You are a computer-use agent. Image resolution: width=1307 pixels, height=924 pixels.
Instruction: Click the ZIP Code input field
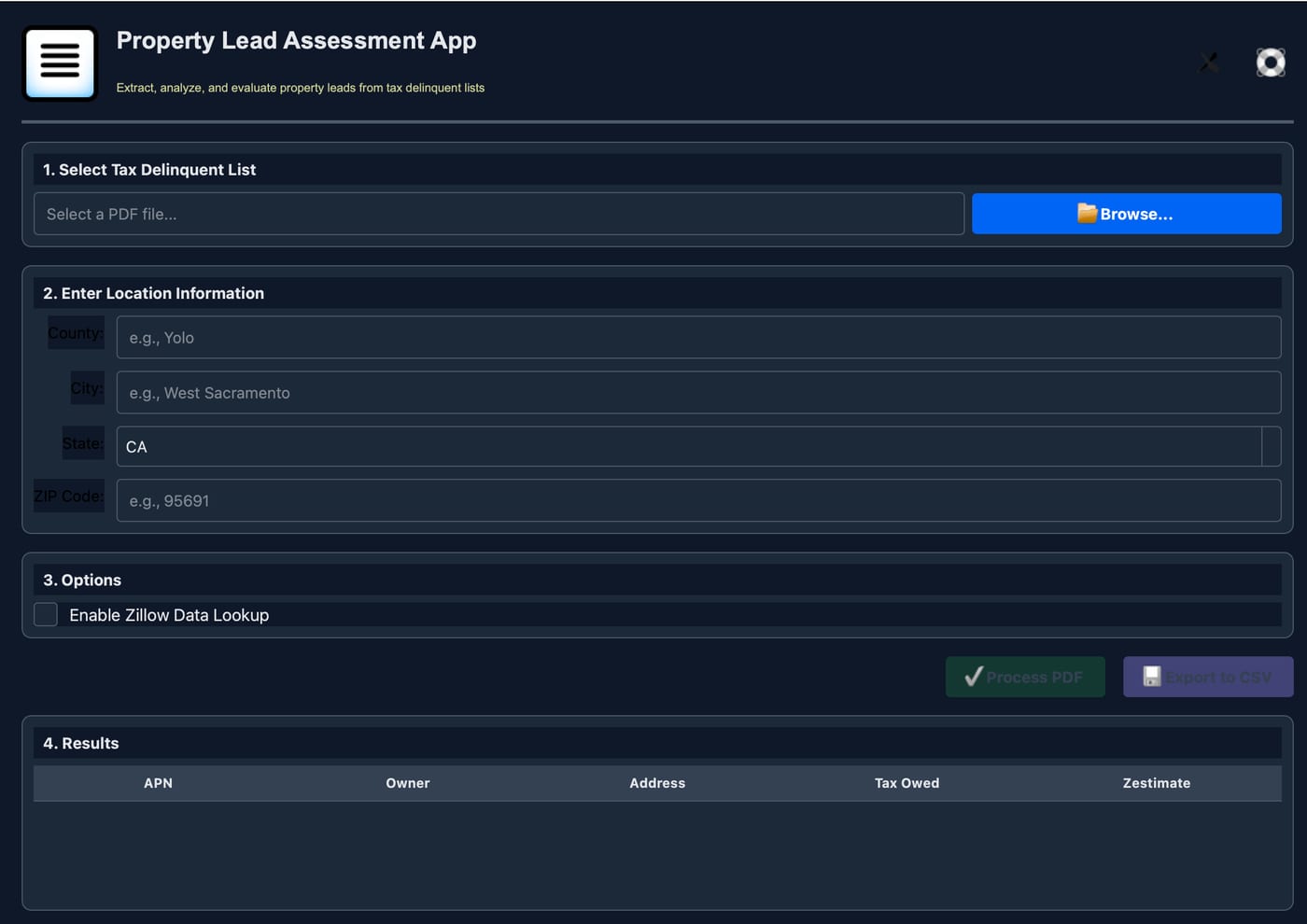click(x=698, y=501)
